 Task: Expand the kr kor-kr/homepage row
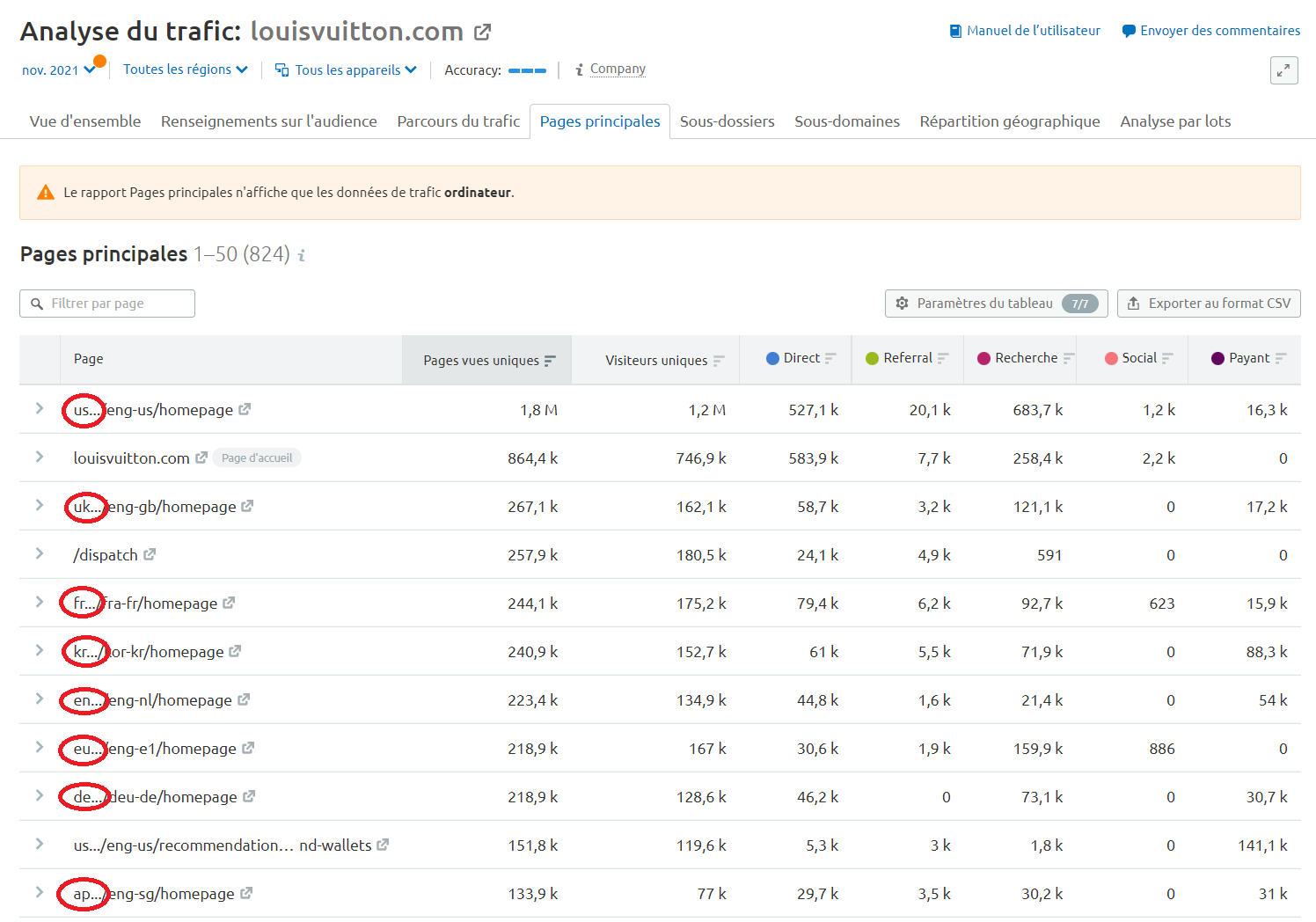(40, 650)
